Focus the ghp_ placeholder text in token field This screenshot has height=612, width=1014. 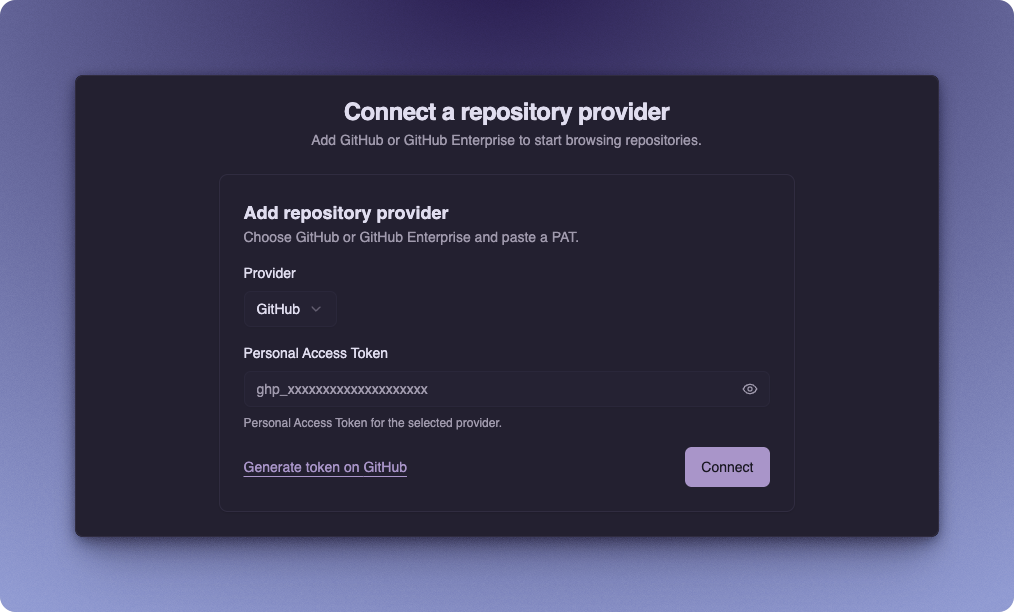tap(342, 389)
